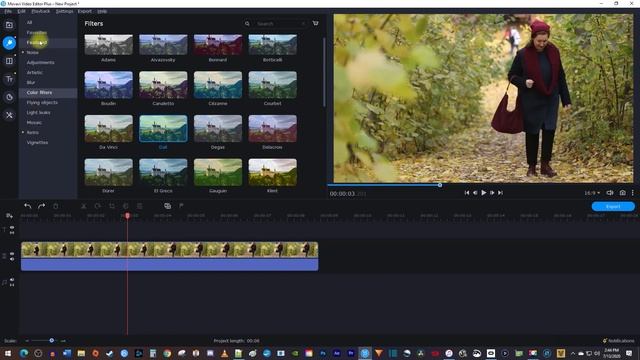Mute the player volume speaker
640x360 pixels.
[610, 193]
